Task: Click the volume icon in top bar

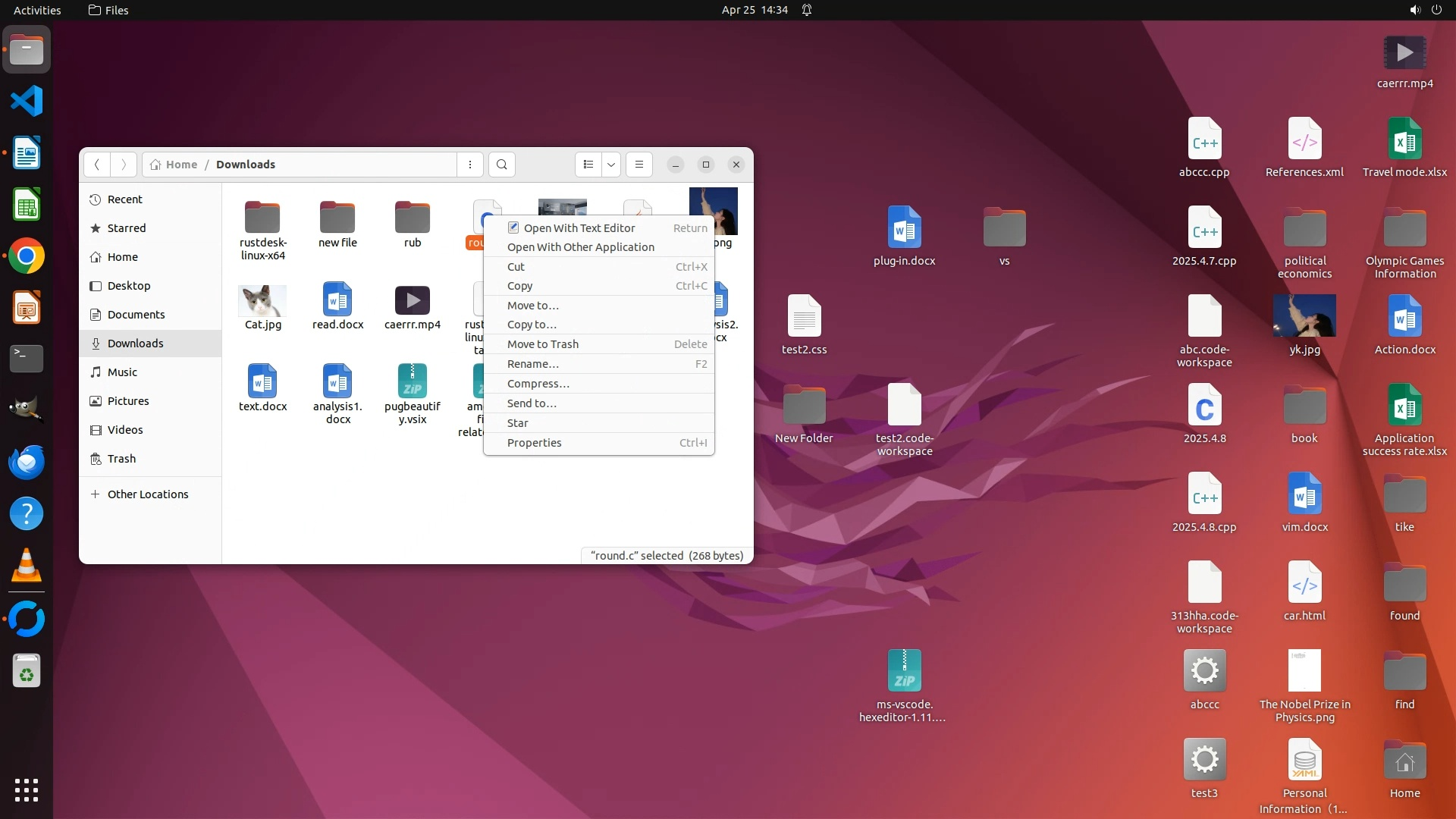Action: tap(1414, 10)
